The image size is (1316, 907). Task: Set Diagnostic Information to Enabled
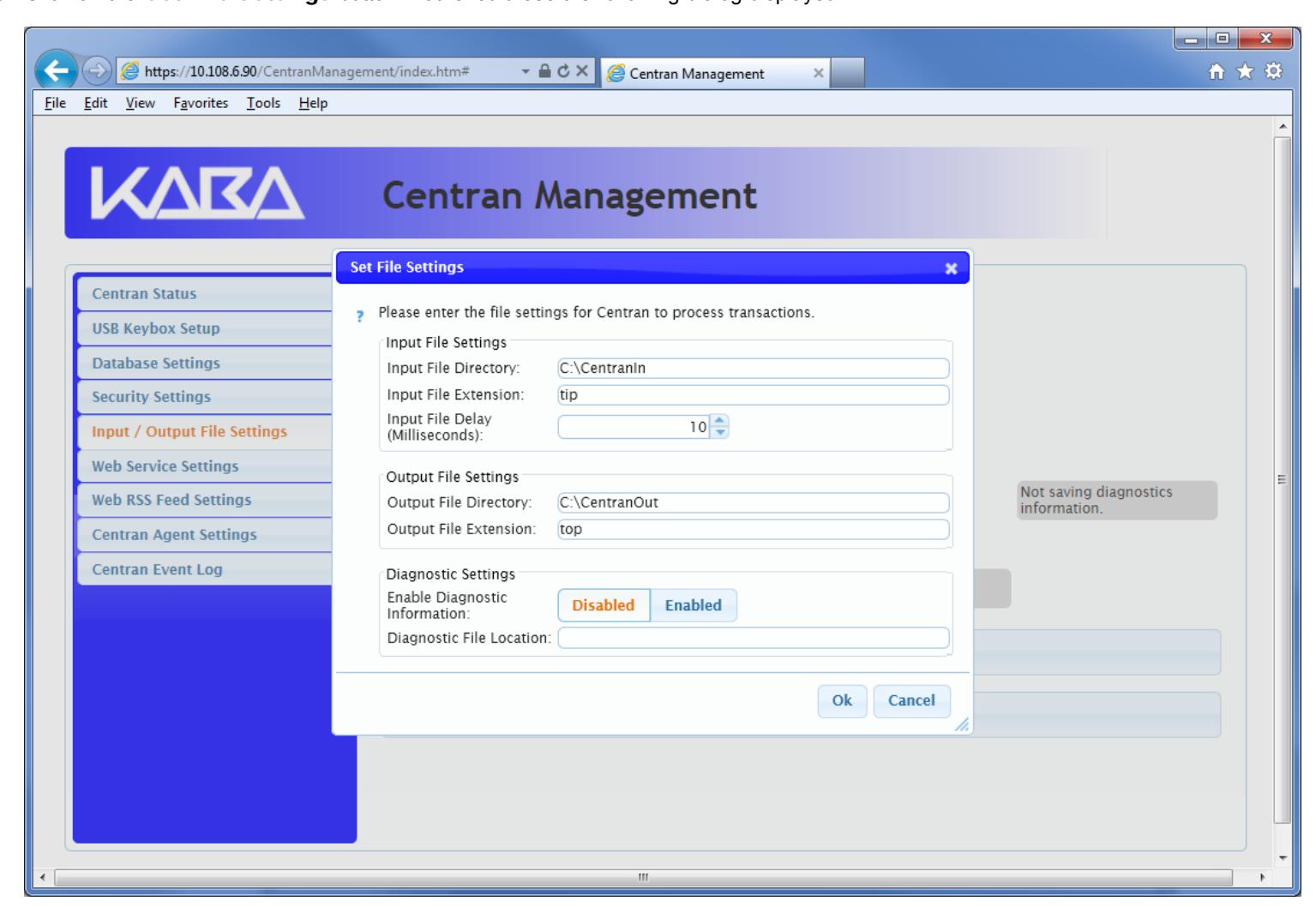(694, 605)
